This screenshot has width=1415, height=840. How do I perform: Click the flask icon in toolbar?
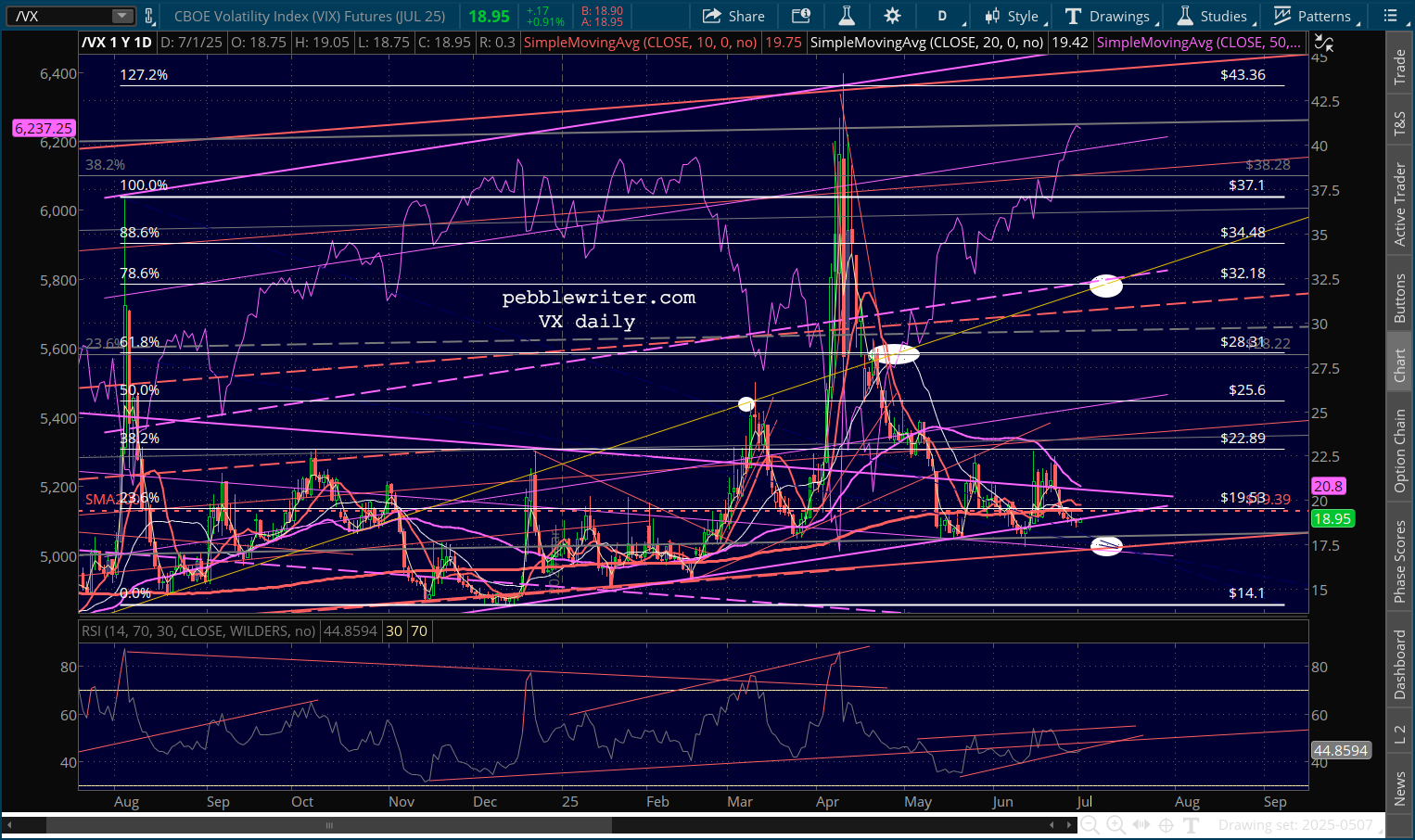pyautogui.click(x=846, y=16)
